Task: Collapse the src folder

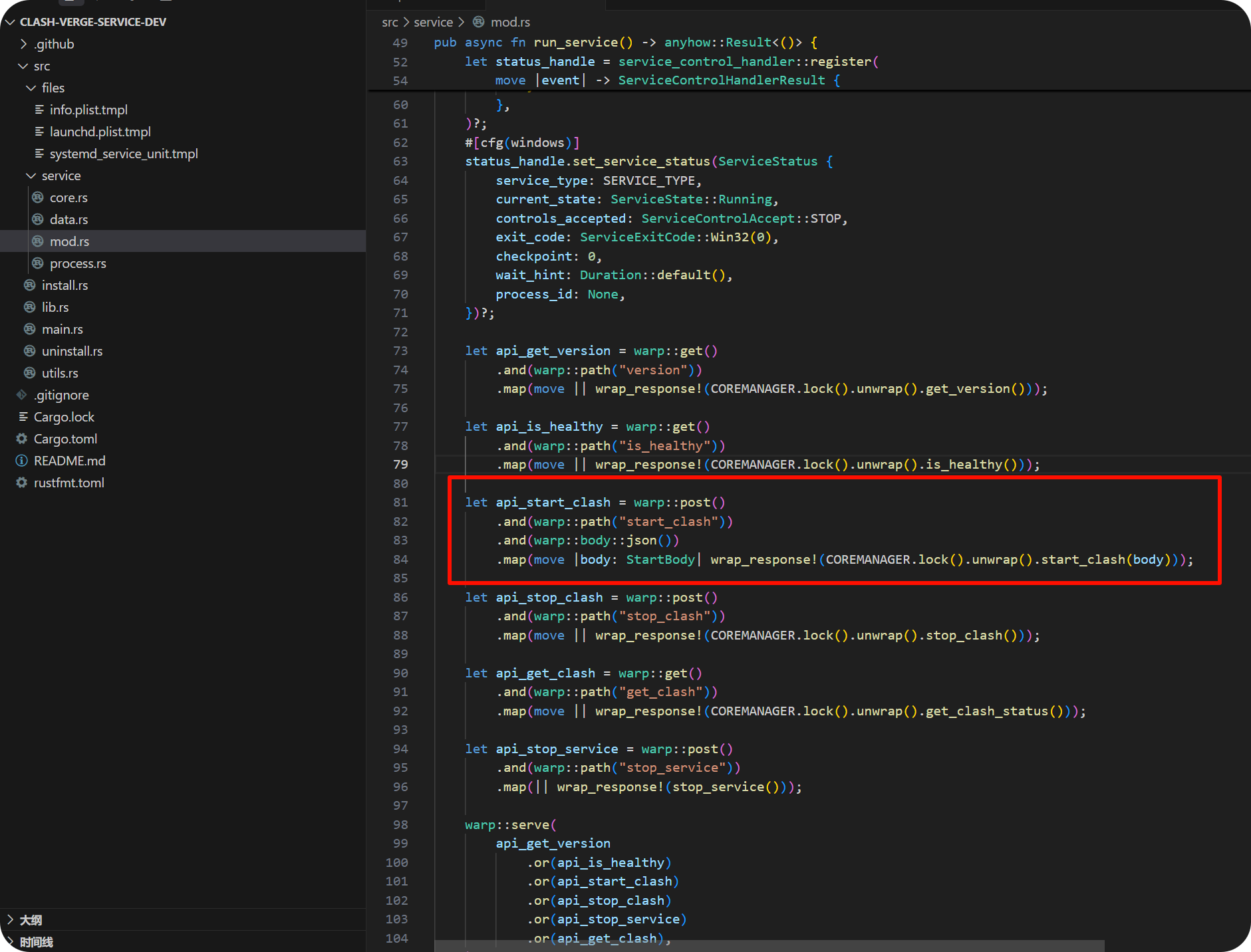Action: point(23,66)
